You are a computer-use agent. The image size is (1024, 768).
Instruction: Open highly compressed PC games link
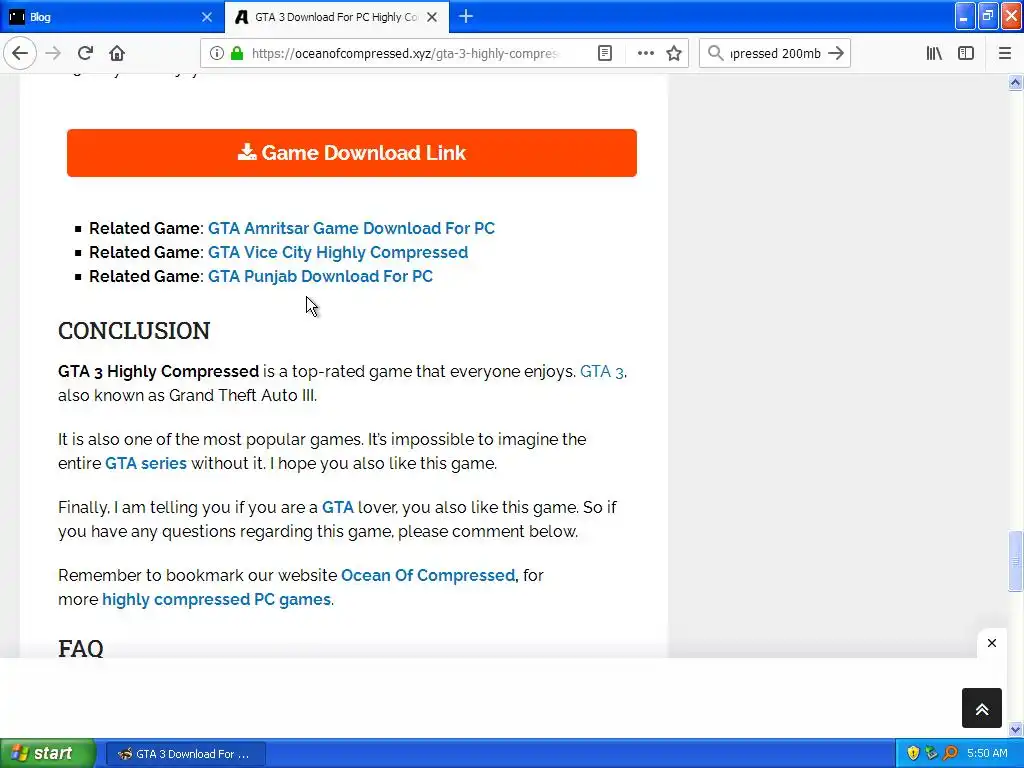click(216, 600)
